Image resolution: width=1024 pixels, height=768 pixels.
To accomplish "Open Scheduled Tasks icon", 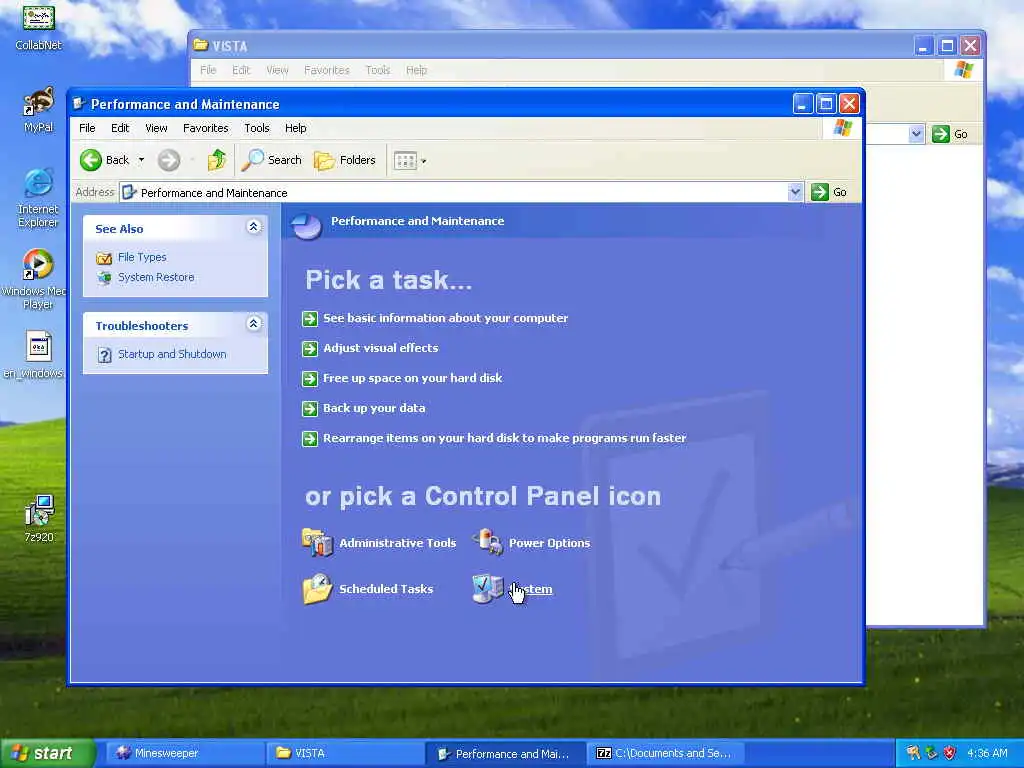I will [317, 589].
